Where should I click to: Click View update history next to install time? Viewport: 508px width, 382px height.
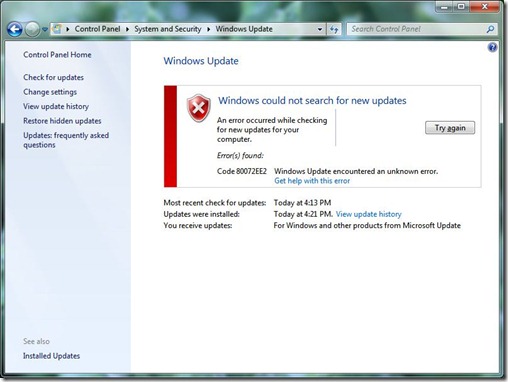click(x=369, y=214)
